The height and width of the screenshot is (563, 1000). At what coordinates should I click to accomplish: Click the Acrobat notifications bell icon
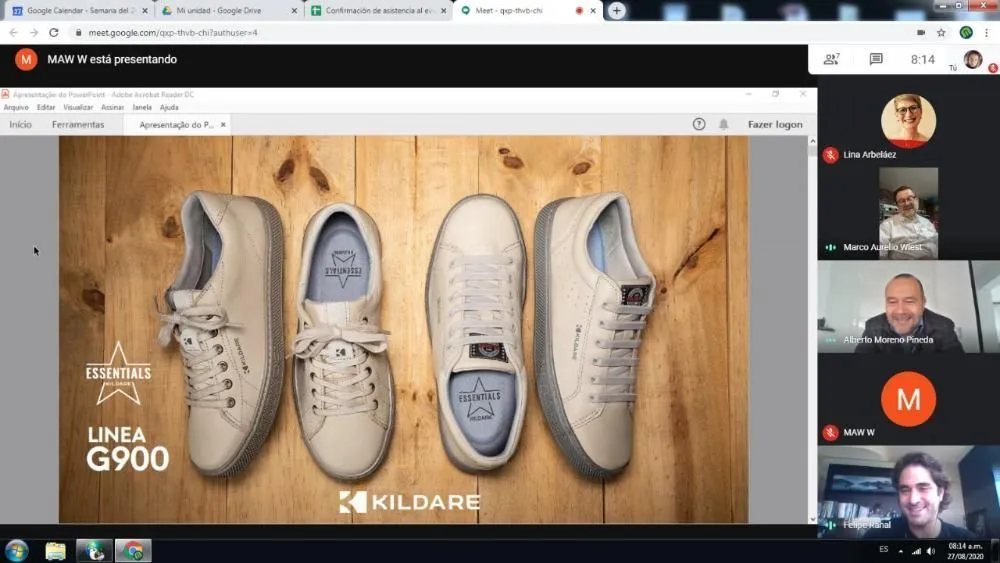click(724, 124)
